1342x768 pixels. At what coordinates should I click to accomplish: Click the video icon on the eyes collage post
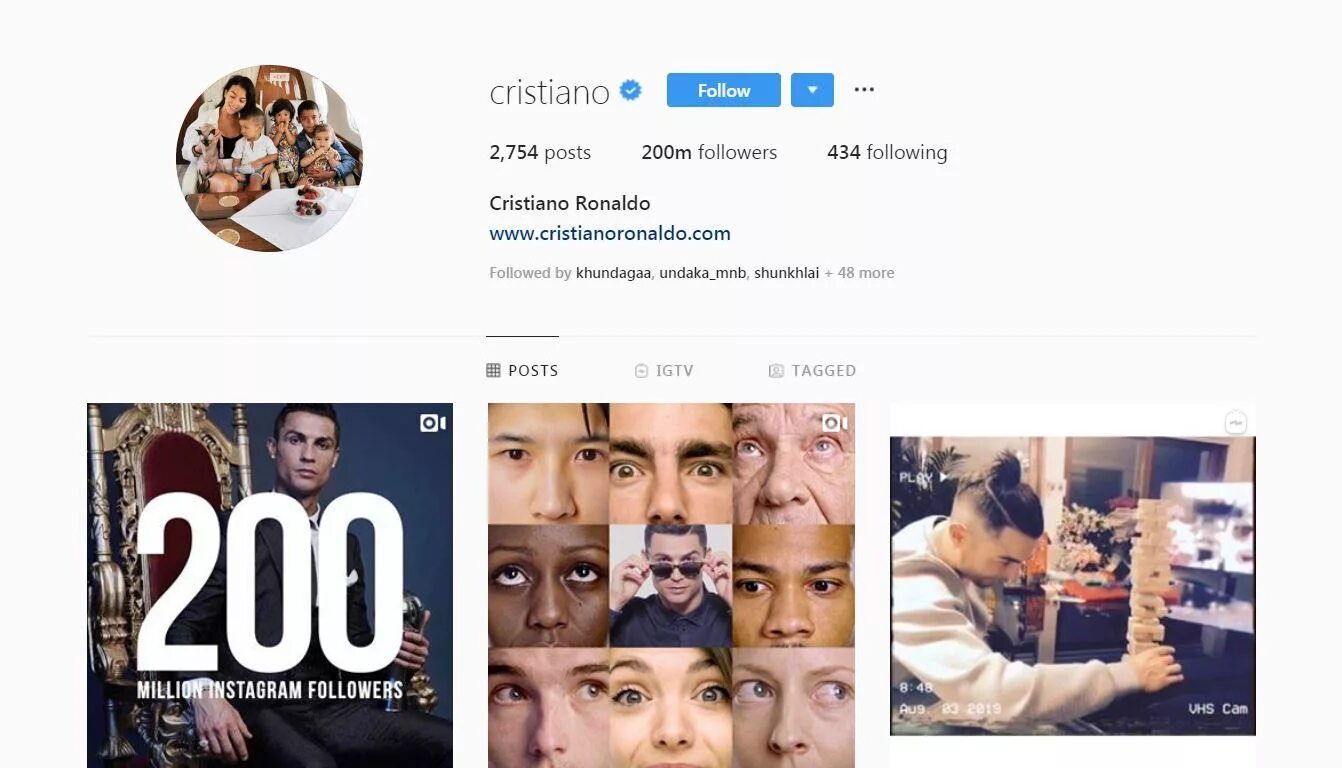pos(834,423)
